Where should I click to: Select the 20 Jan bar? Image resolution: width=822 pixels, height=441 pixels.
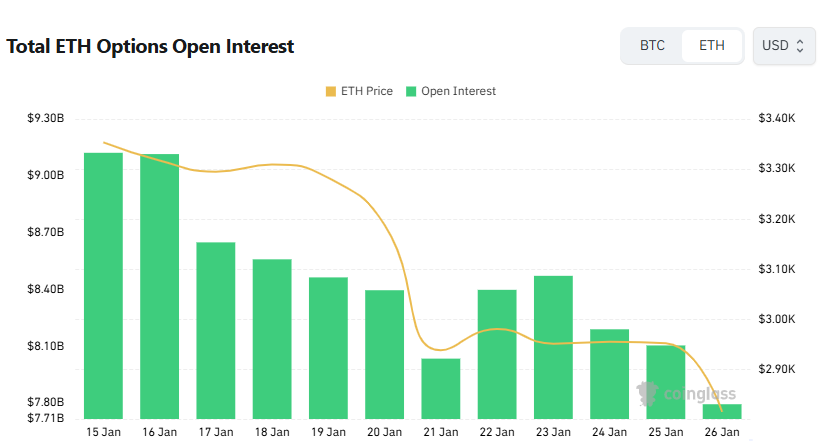point(384,354)
